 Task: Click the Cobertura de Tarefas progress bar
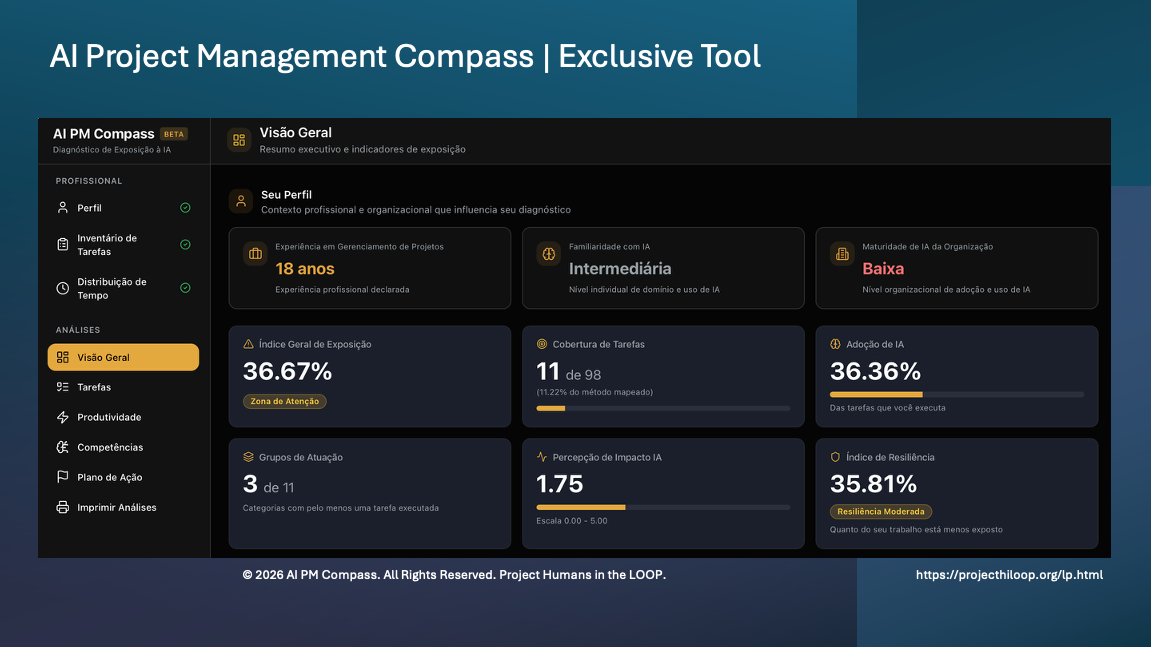pyautogui.click(x=663, y=408)
